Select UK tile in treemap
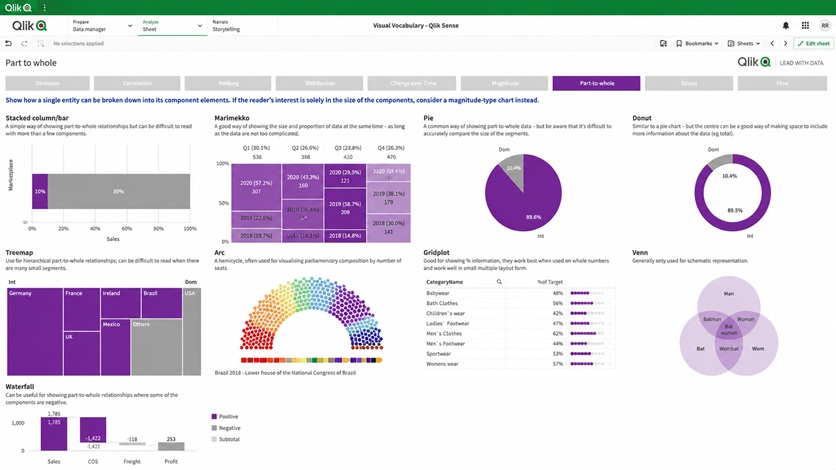836x470 pixels. click(x=82, y=353)
